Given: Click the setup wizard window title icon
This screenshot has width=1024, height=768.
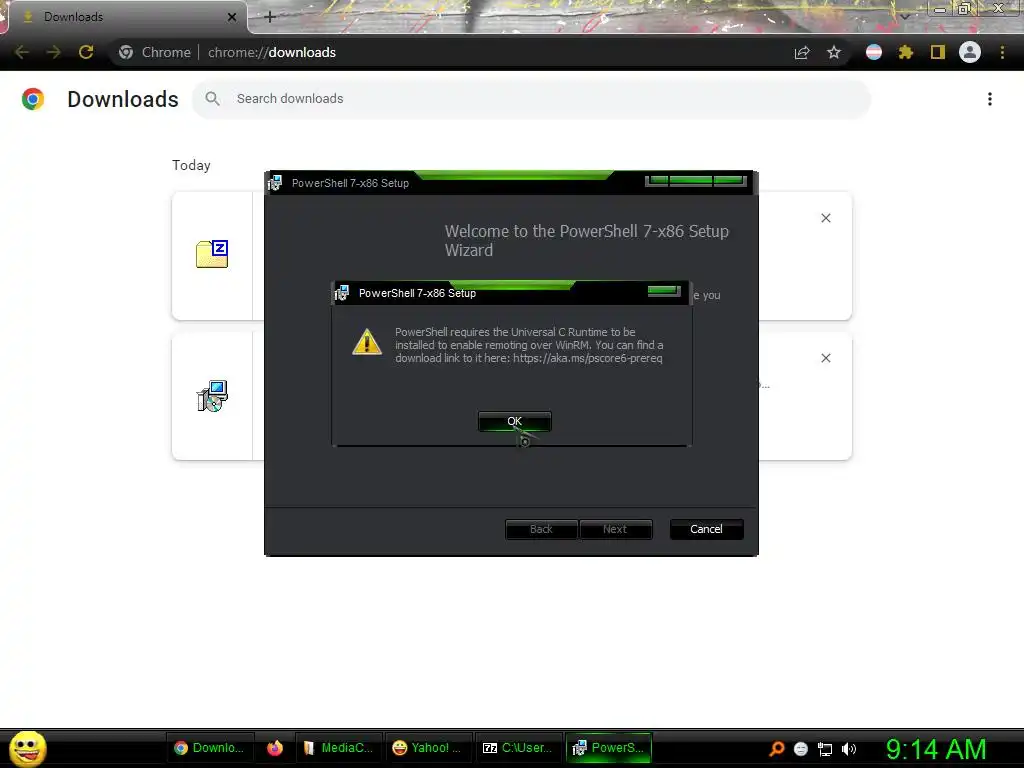Looking at the screenshot, I should (275, 183).
